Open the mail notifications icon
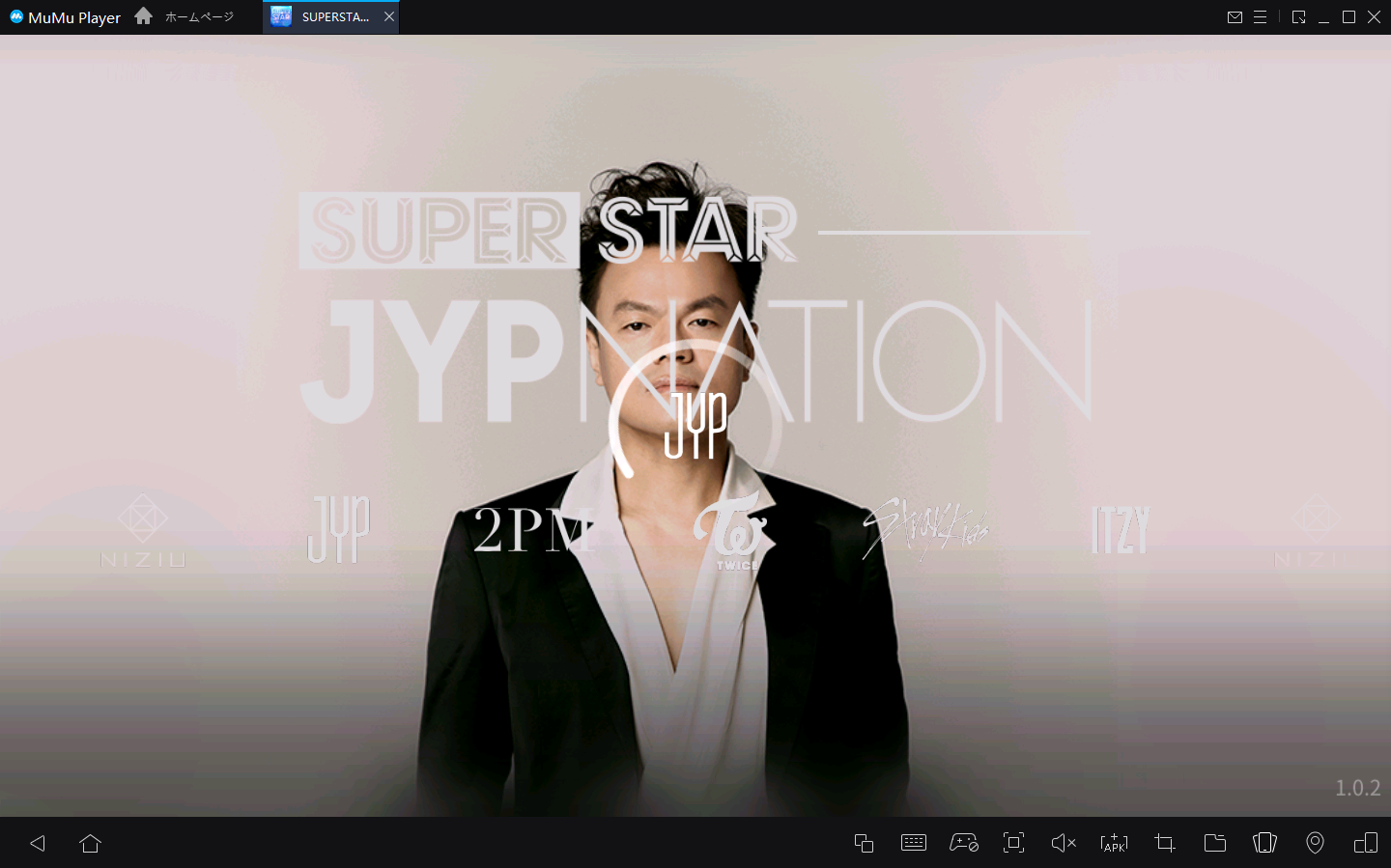 1235,17
